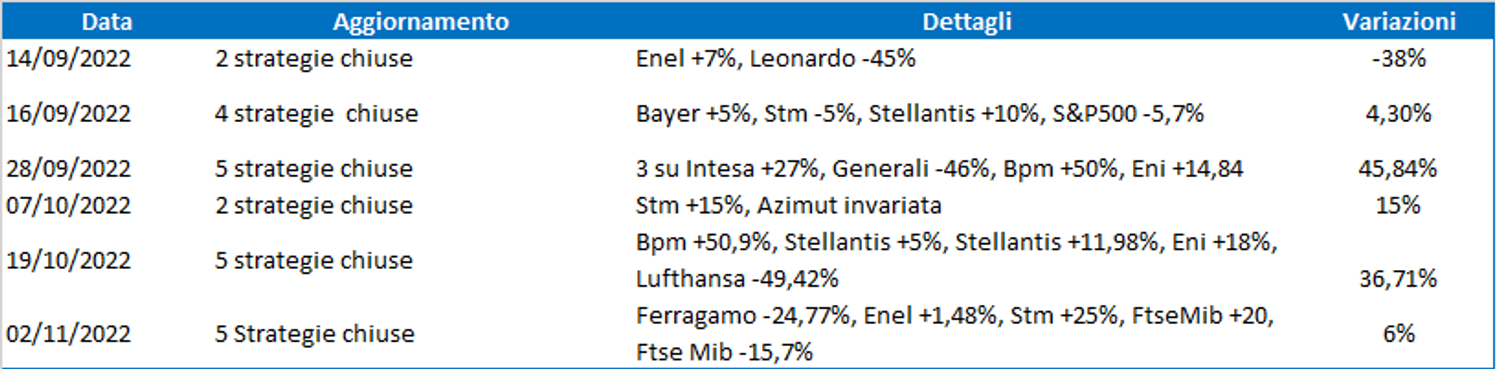This screenshot has height=369, width=1500.
Task: Select the date cell 28/09/2022
Action: 69,169
